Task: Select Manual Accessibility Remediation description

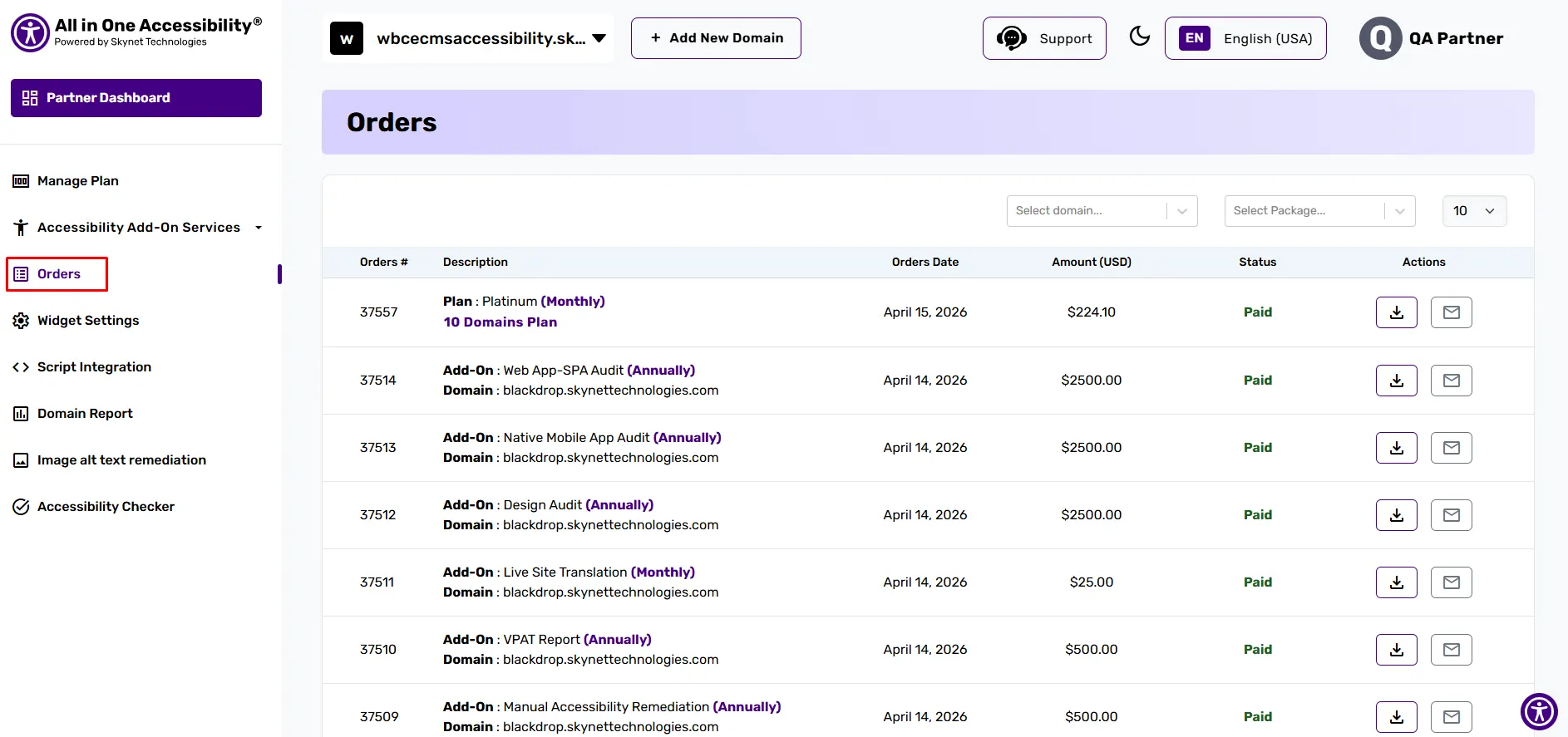Action: pyautogui.click(x=612, y=707)
